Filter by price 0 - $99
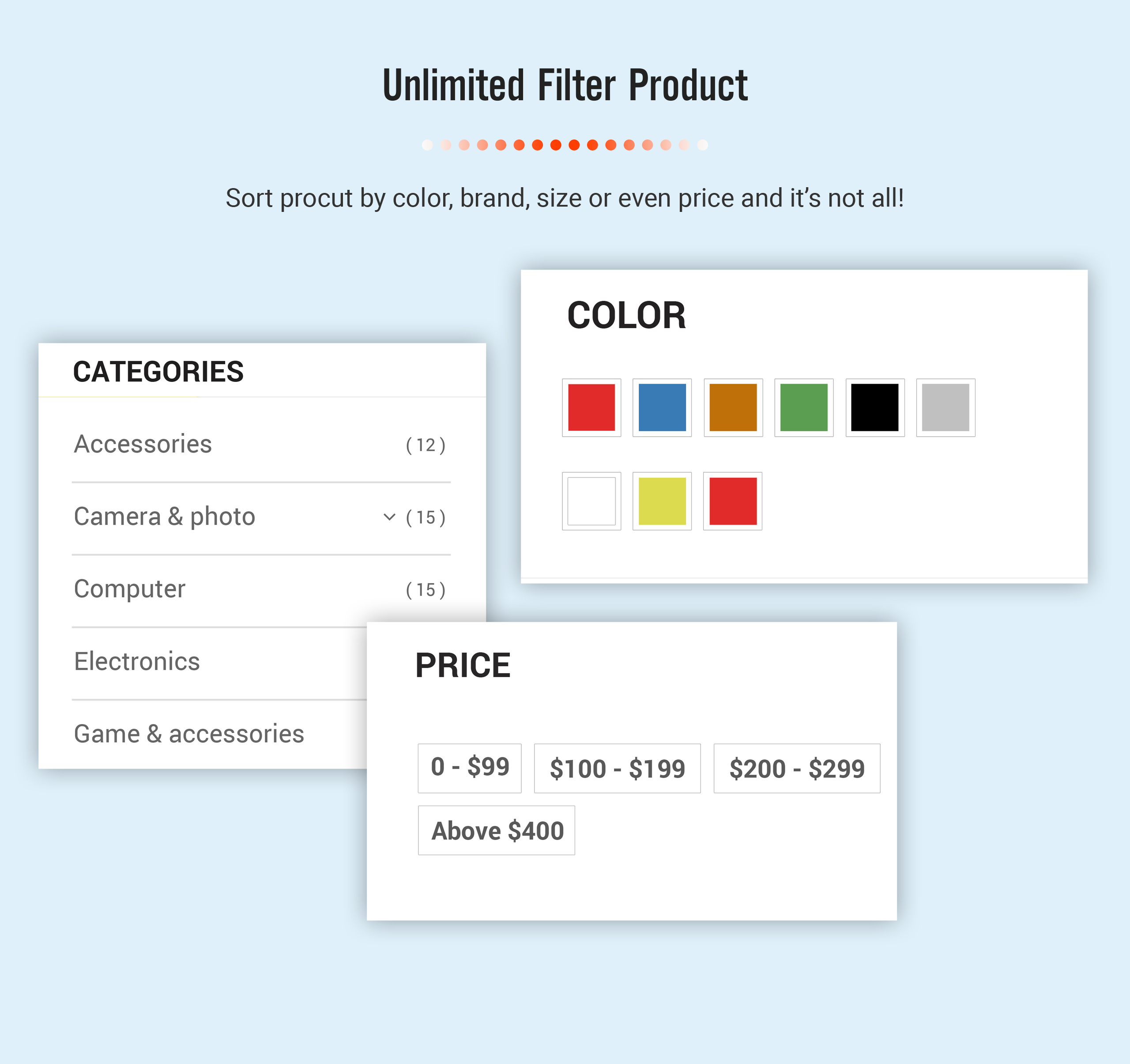1130x1064 pixels. click(470, 768)
